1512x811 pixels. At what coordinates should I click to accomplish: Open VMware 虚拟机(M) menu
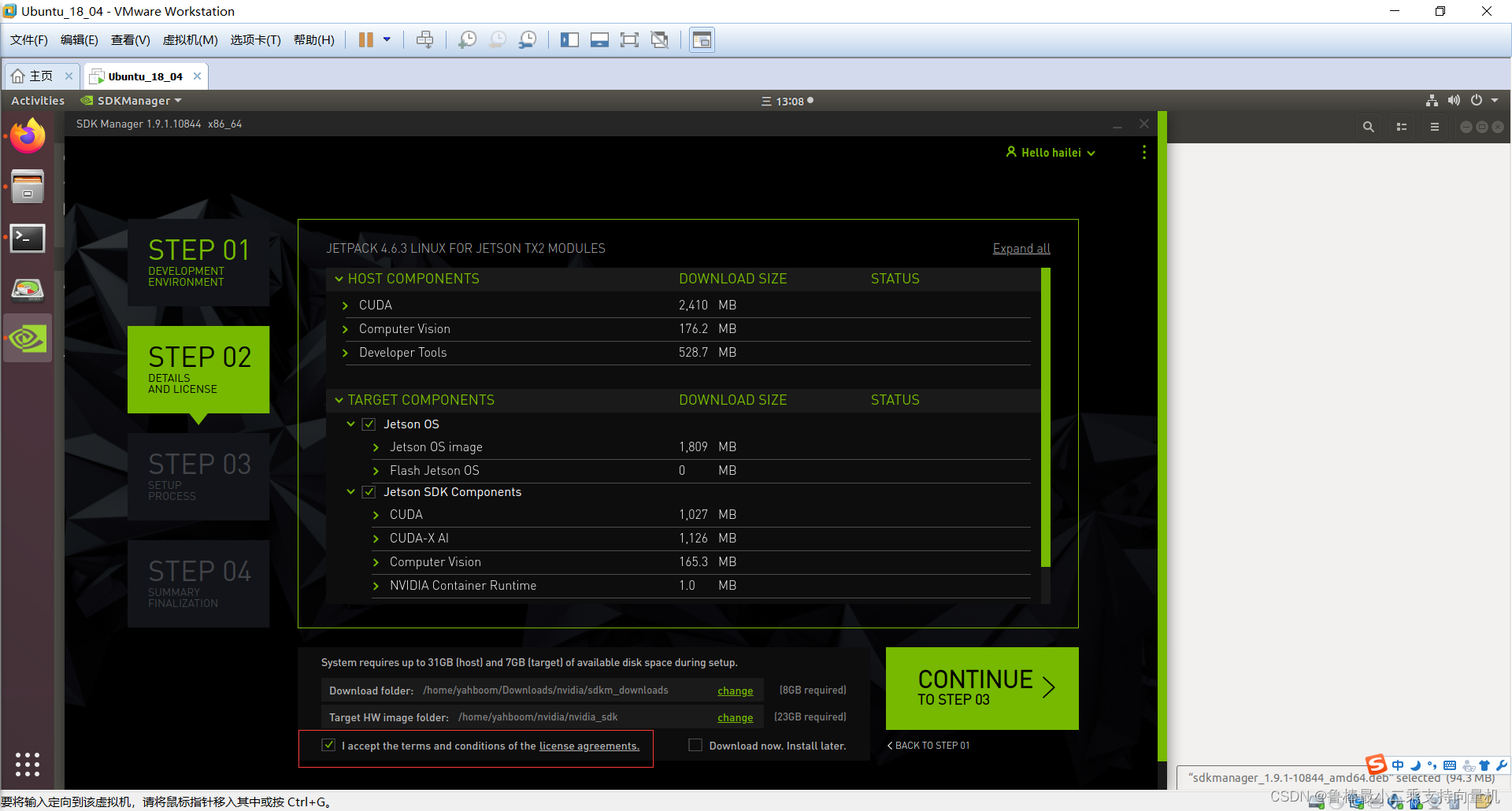190,40
